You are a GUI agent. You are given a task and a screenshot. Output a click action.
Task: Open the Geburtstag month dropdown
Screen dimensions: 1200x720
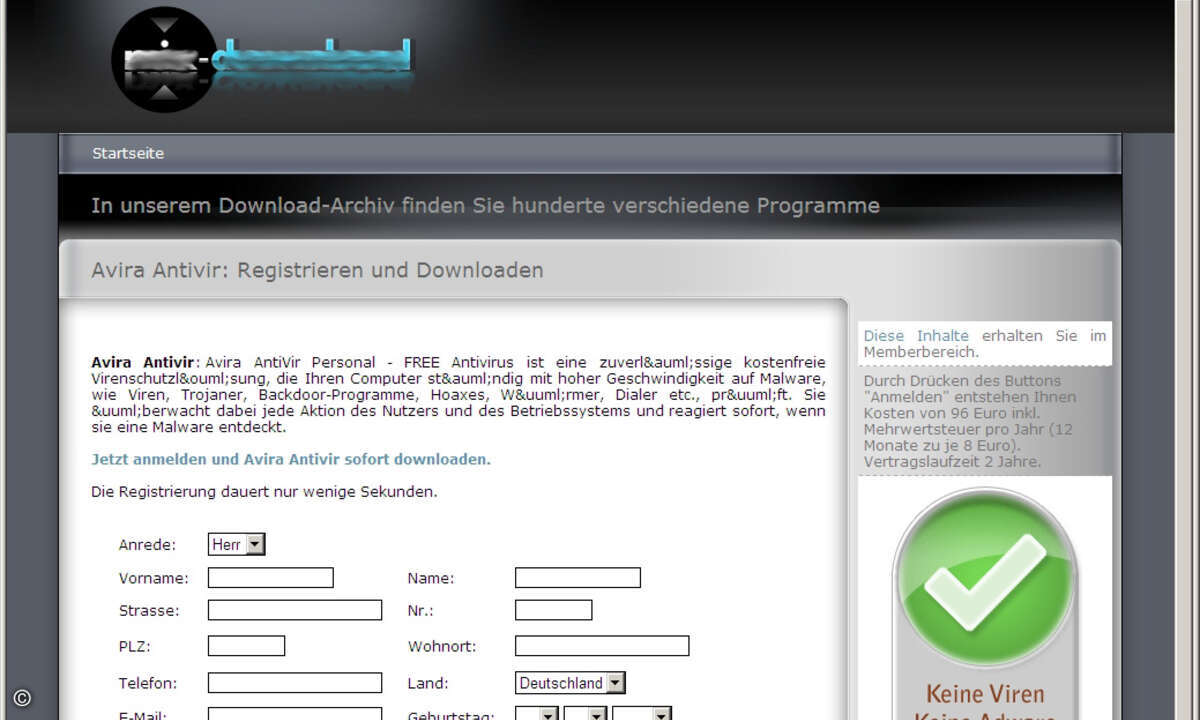pos(585,714)
